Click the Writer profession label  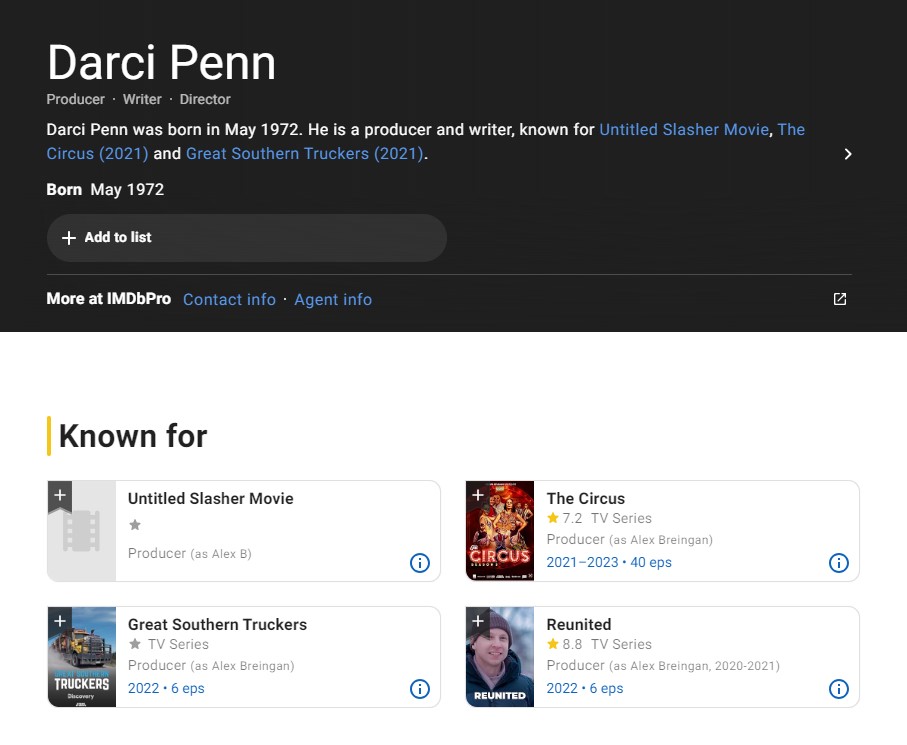pyautogui.click(x=142, y=99)
